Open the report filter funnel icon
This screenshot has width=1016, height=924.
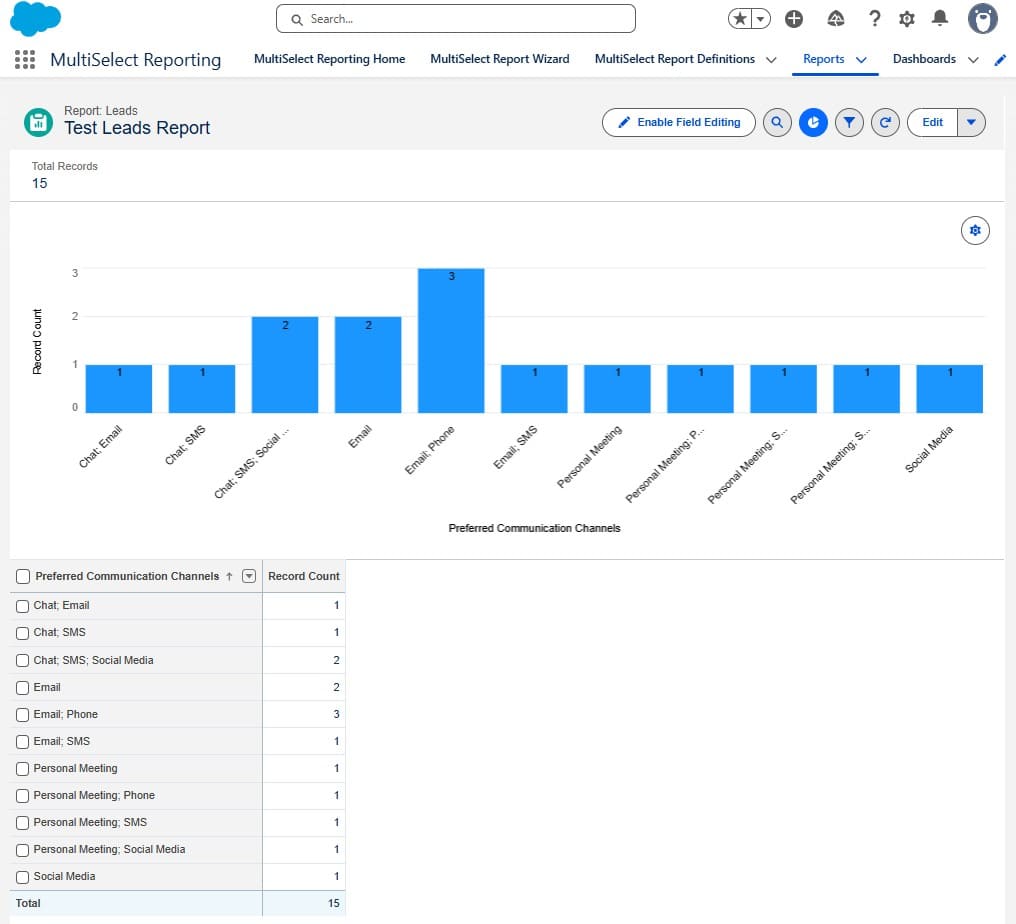tap(849, 122)
